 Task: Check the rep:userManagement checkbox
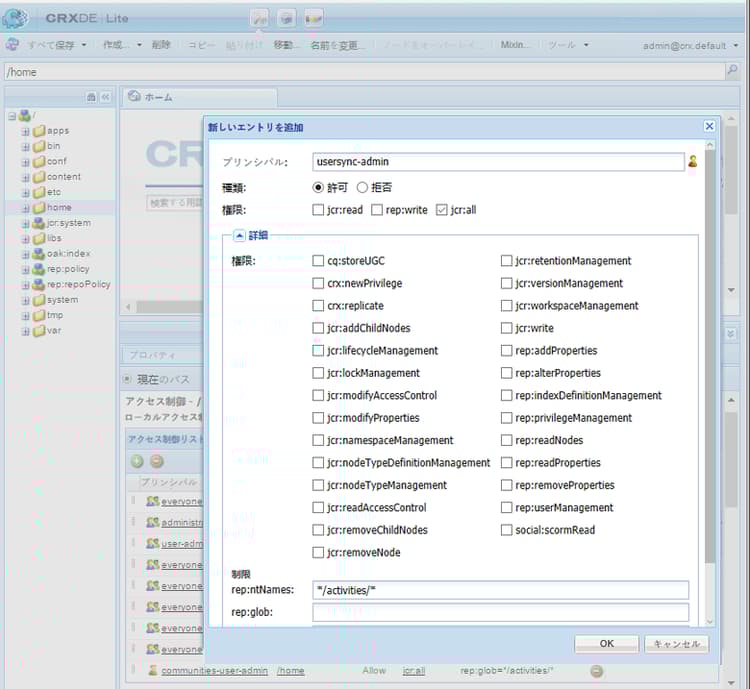[507, 508]
